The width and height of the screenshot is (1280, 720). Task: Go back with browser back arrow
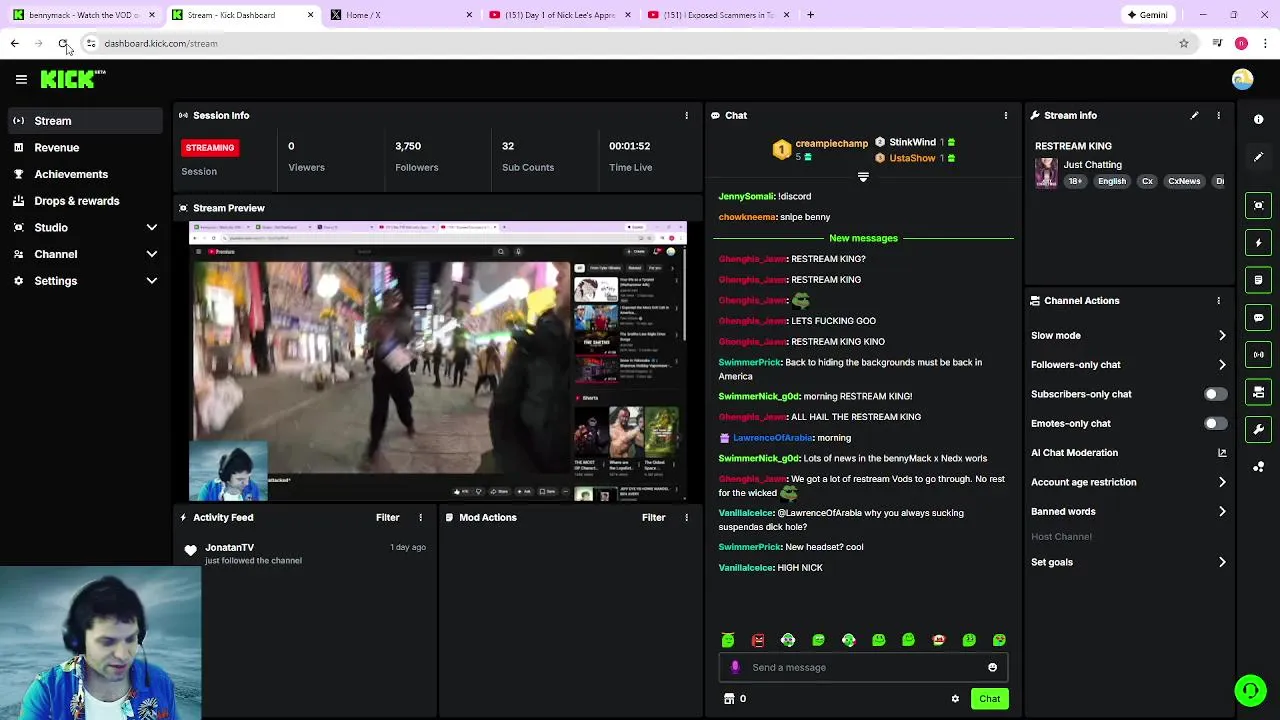point(14,43)
